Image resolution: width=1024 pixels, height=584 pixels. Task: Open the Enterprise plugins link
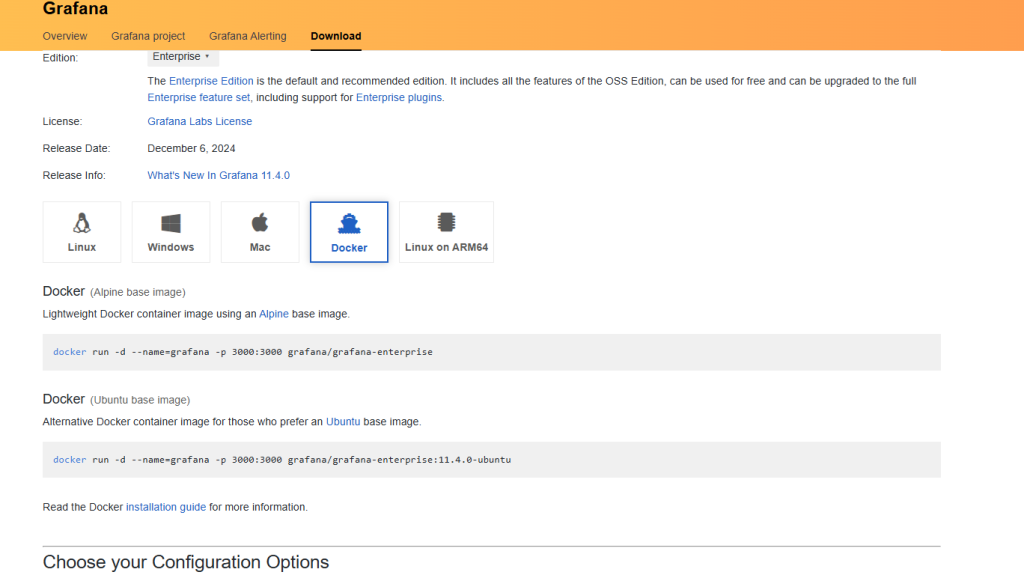(399, 97)
